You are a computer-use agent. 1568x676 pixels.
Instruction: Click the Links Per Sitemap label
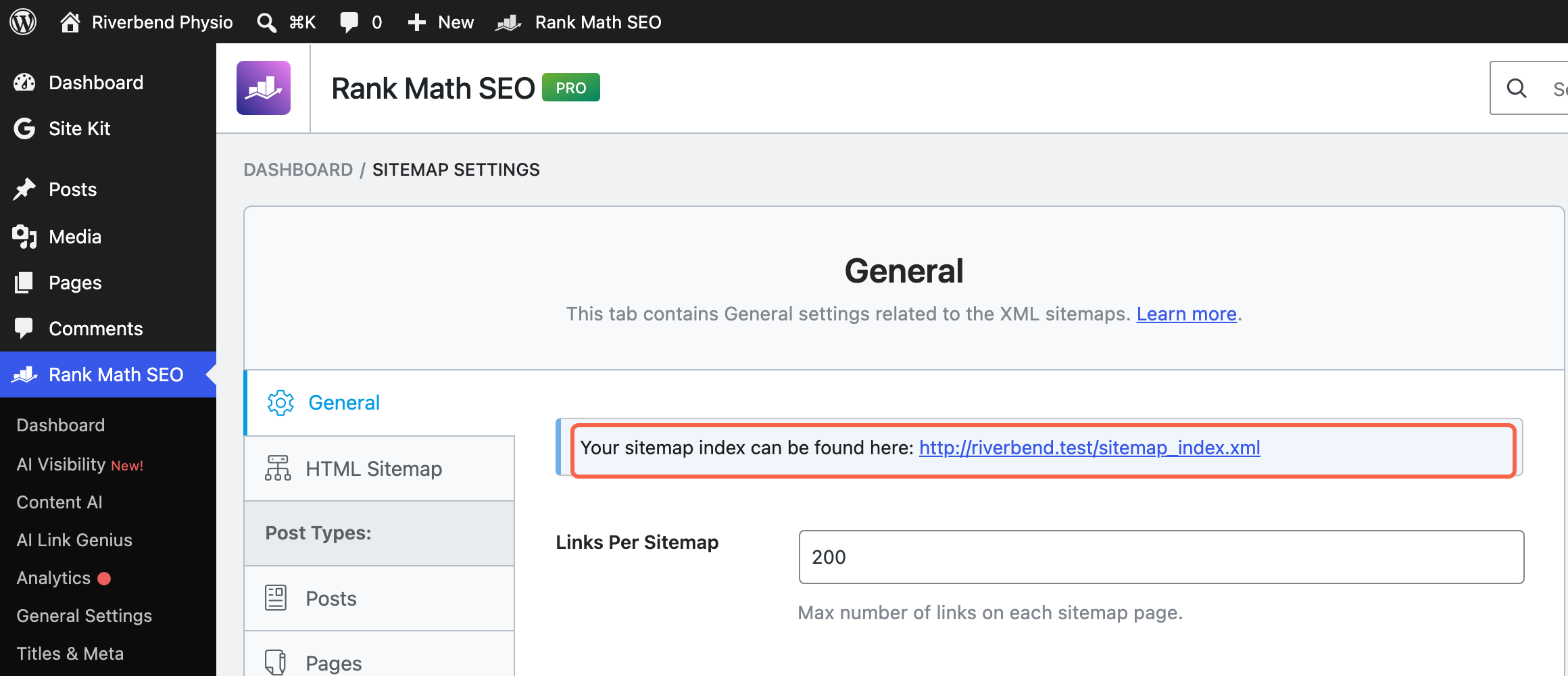[x=637, y=542]
